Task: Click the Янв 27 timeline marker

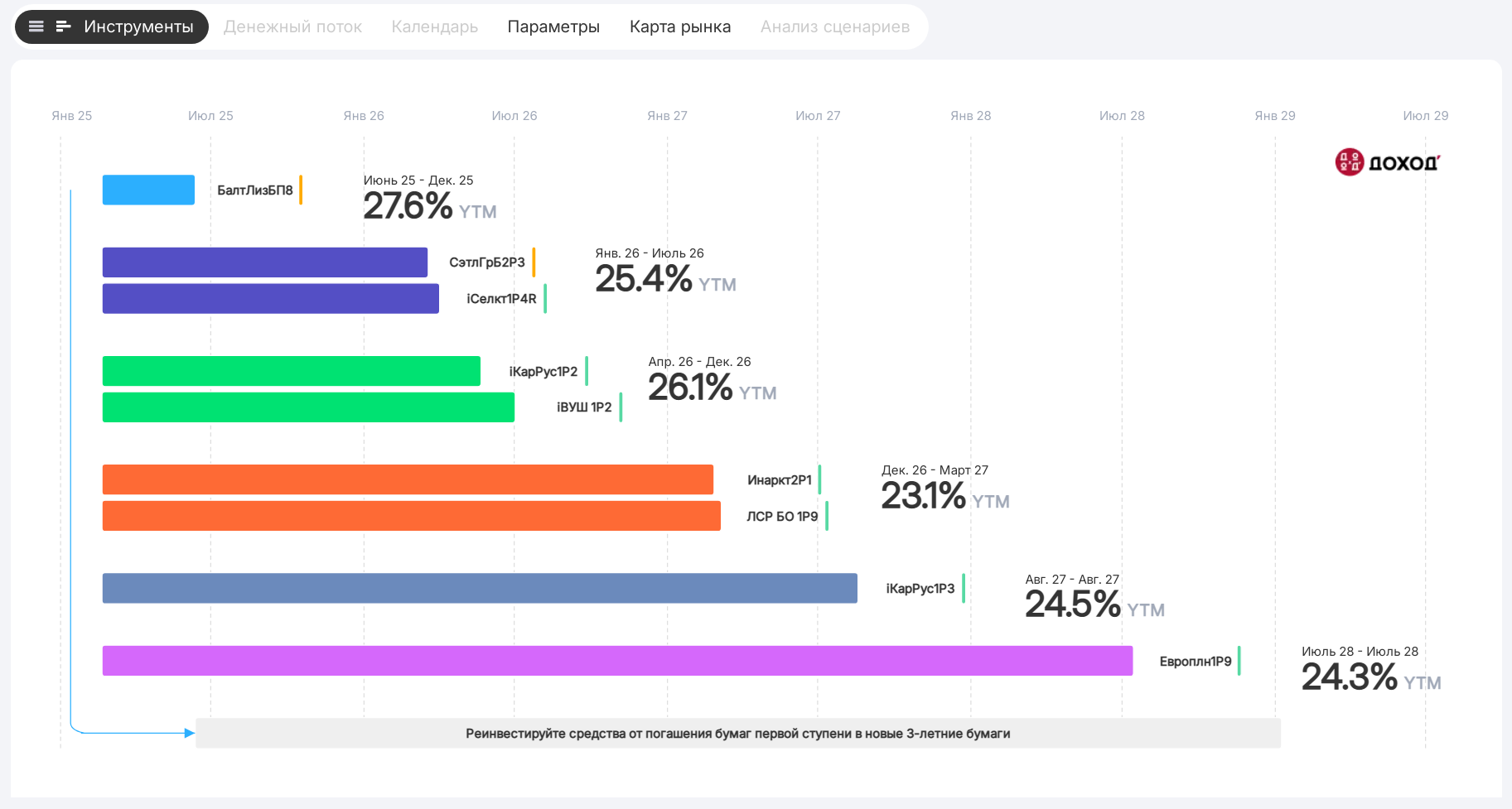Action: (667, 116)
